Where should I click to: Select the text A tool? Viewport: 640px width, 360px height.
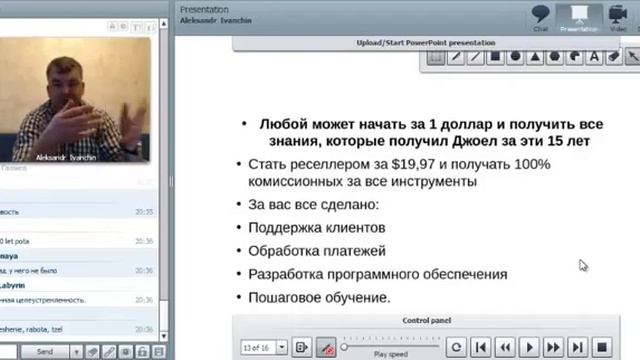(594, 57)
